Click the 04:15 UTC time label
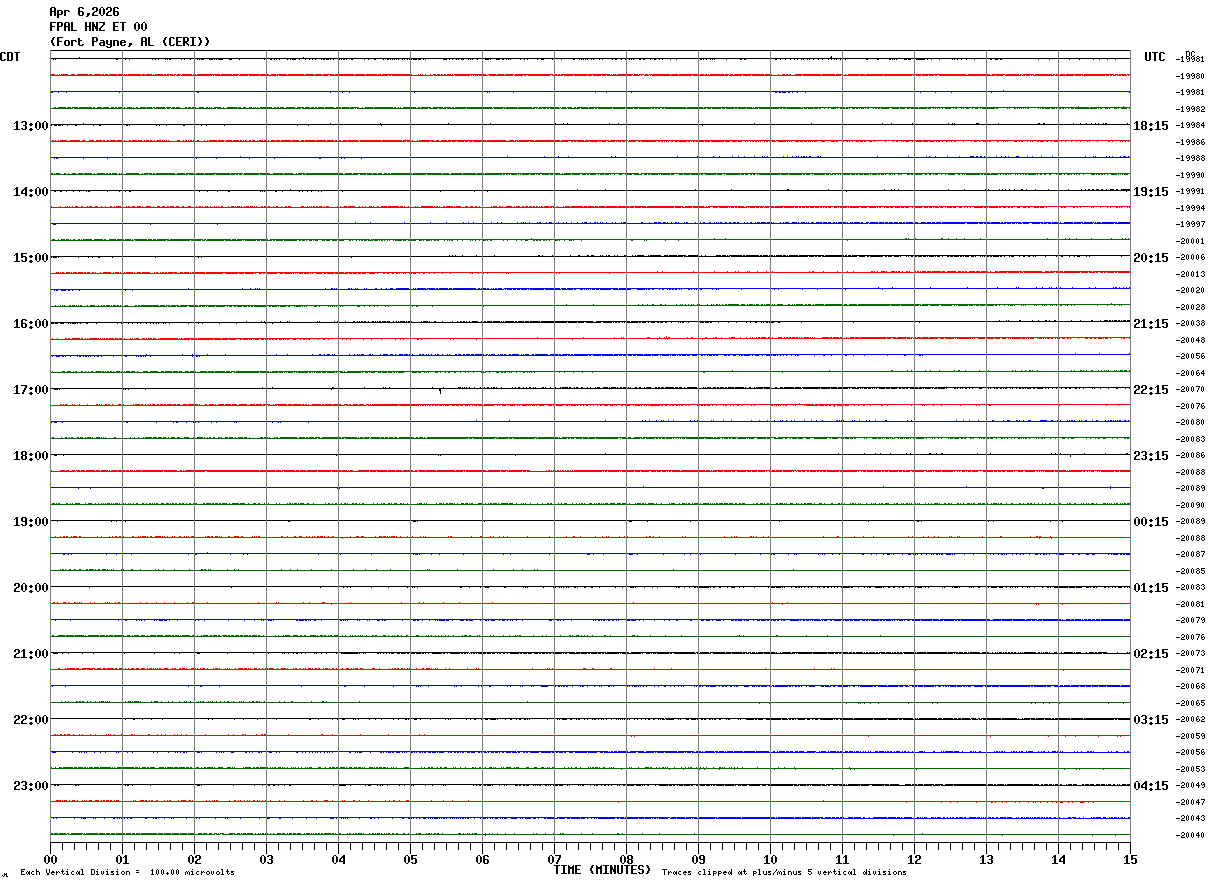The height and width of the screenshot is (886, 1210). [1150, 786]
